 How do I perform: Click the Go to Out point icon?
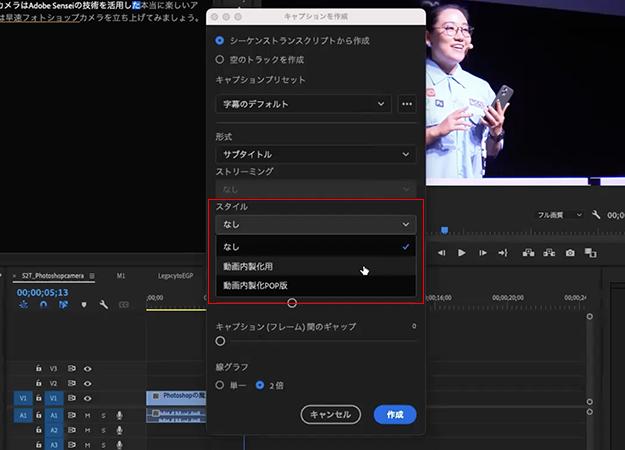pos(503,253)
